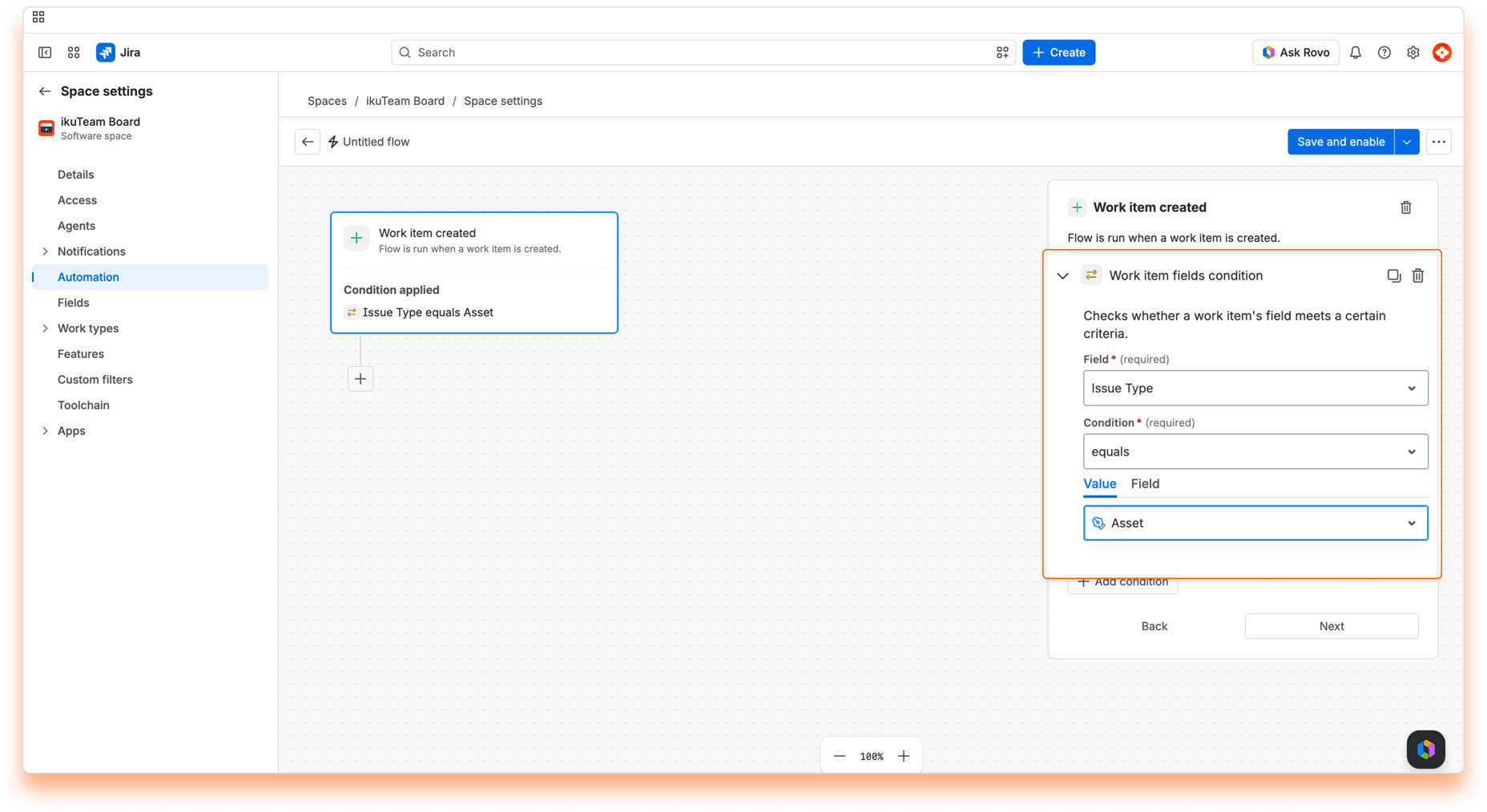This screenshot has width=1487, height=812.
Task: Click Save and enable button
Action: coord(1340,142)
